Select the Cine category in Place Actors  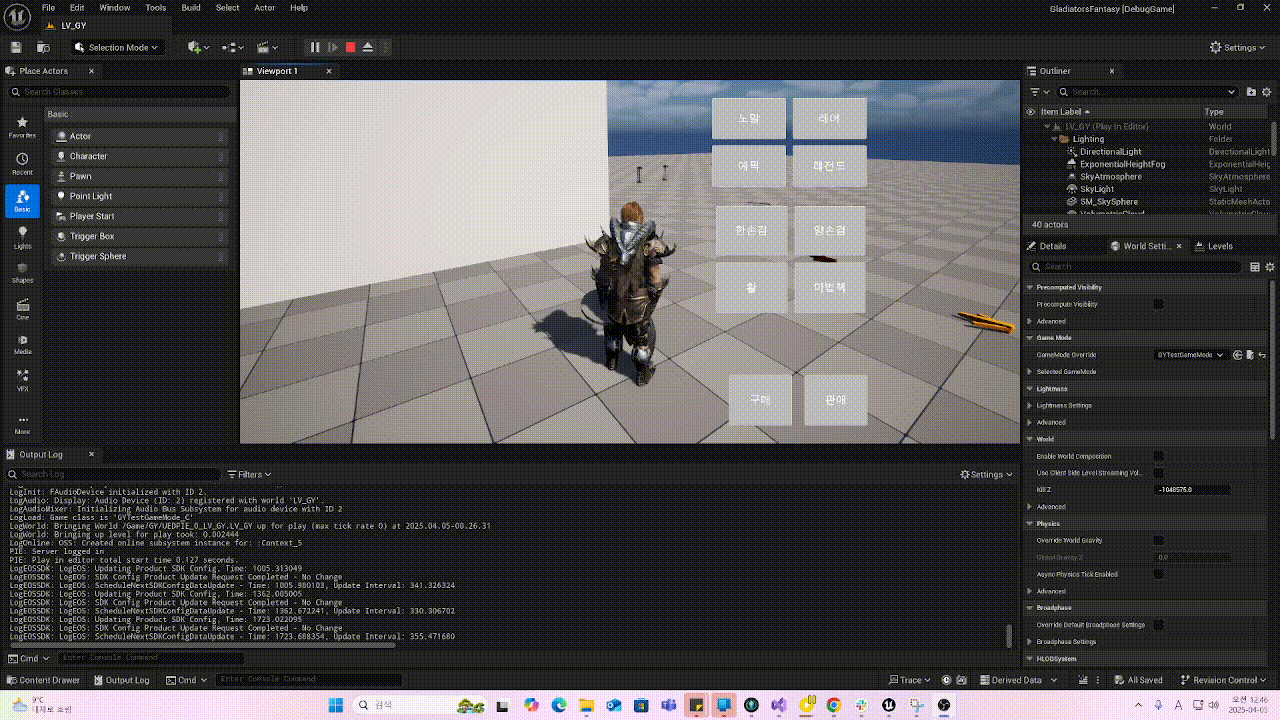(x=22, y=309)
